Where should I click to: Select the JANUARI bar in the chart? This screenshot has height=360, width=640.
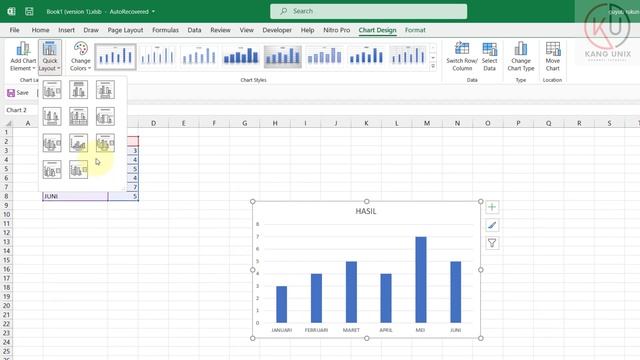coord(282,304)
